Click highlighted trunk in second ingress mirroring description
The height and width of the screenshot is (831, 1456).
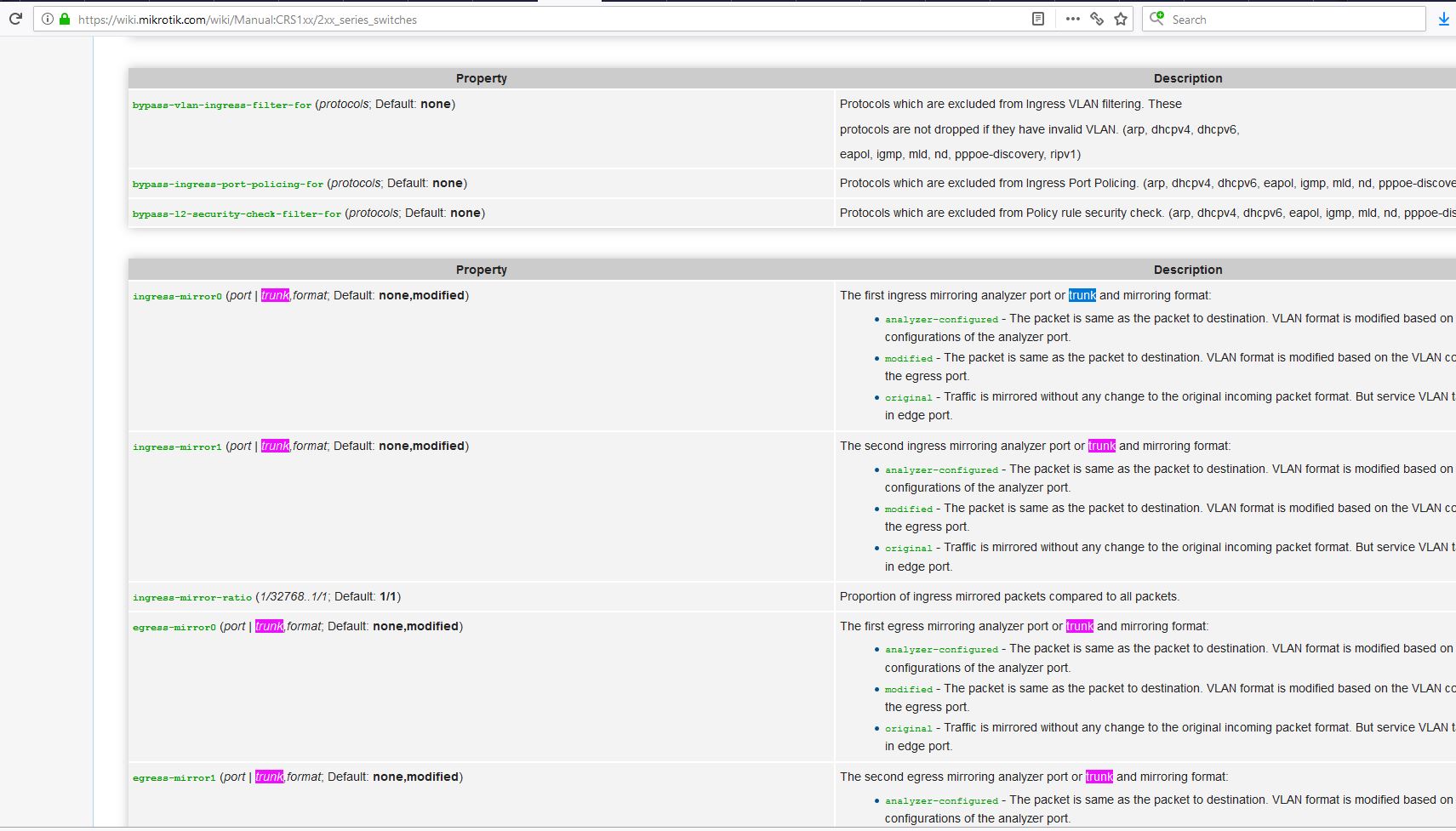click(1102, 446)
